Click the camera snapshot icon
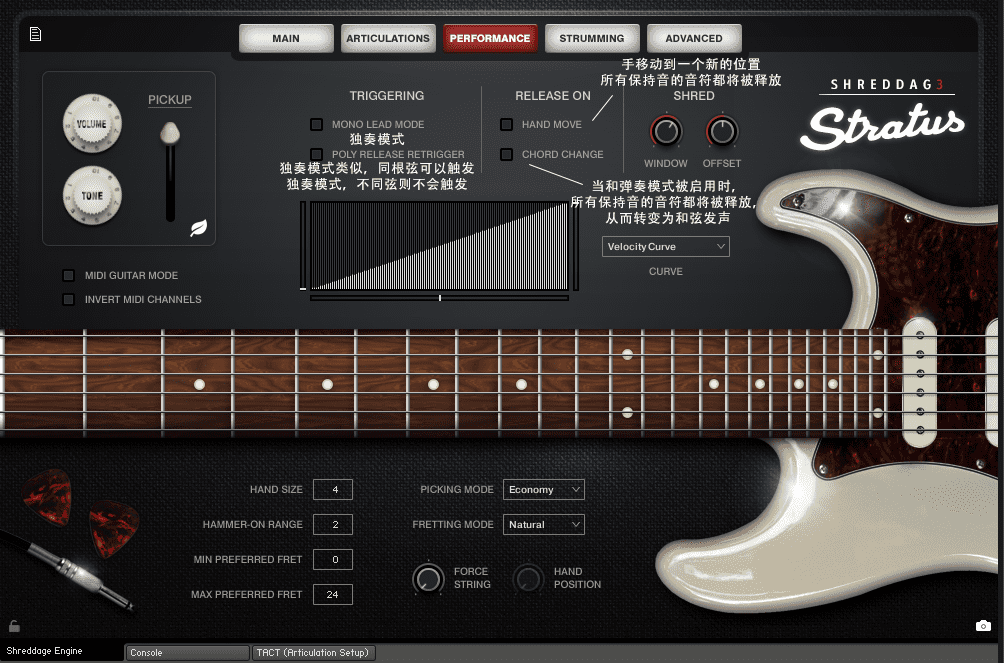This screenshot has height=663, width=1004. coord(983,626)
